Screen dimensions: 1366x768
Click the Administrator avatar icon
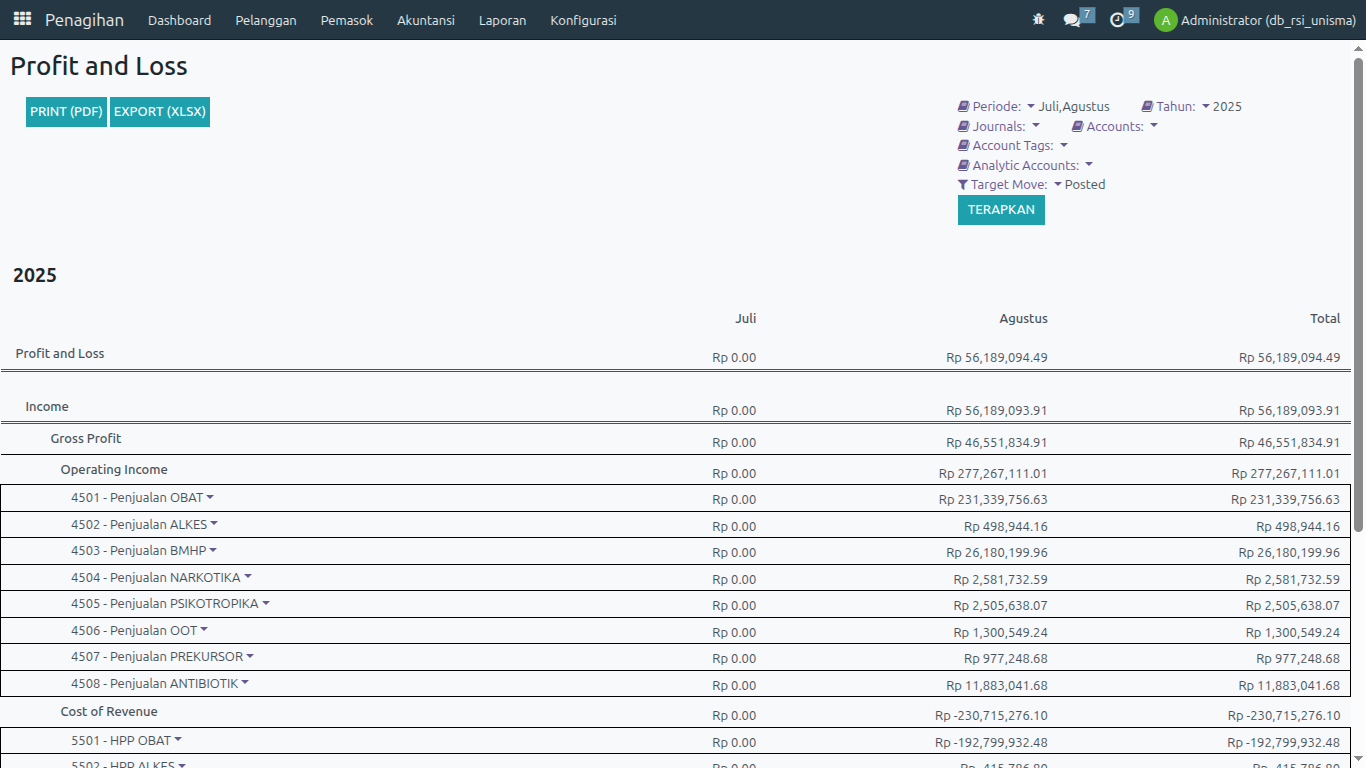point(1165,20)
